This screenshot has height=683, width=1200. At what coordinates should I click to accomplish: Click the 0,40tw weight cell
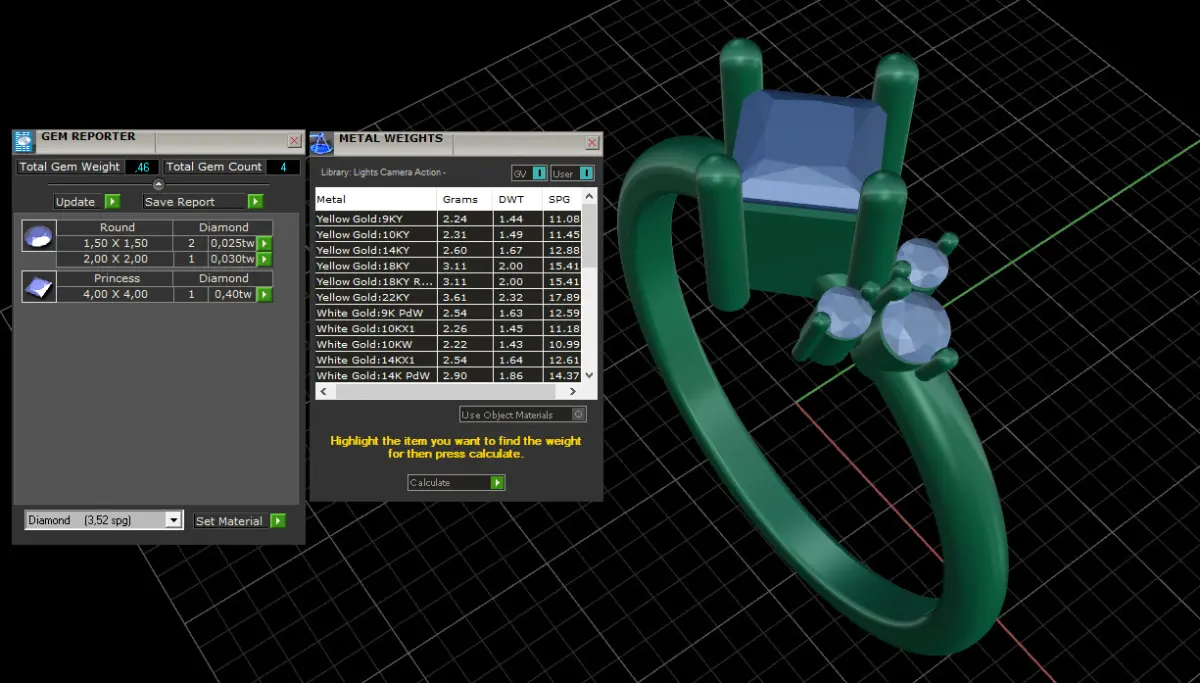click(232, 294)
